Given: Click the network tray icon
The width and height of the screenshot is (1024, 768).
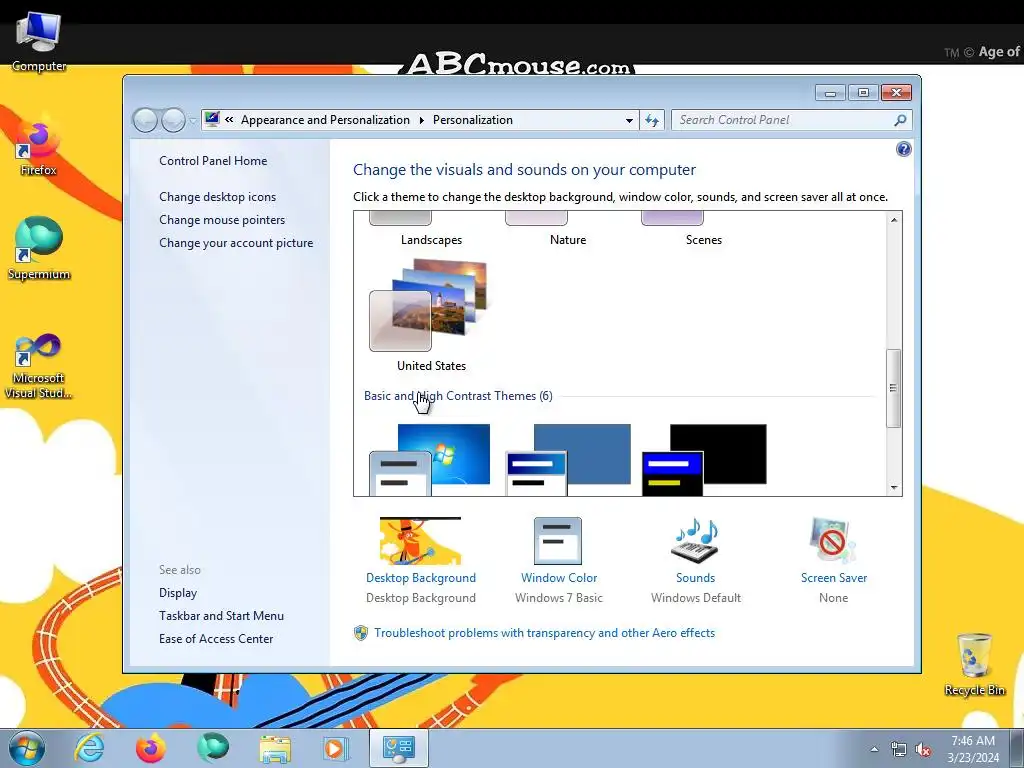Looking at the screenshot, I should [899, 750].
